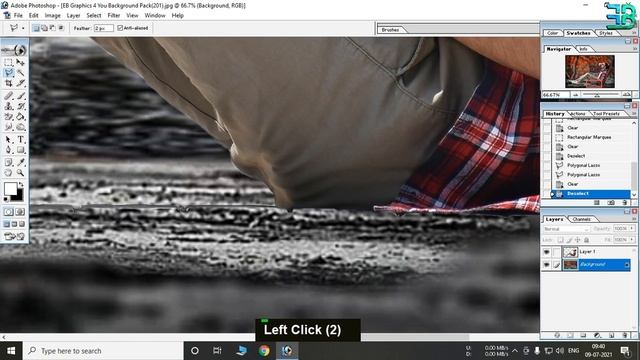Select the Eraser tool
640x360 pixels.
[x=9, y=117]
